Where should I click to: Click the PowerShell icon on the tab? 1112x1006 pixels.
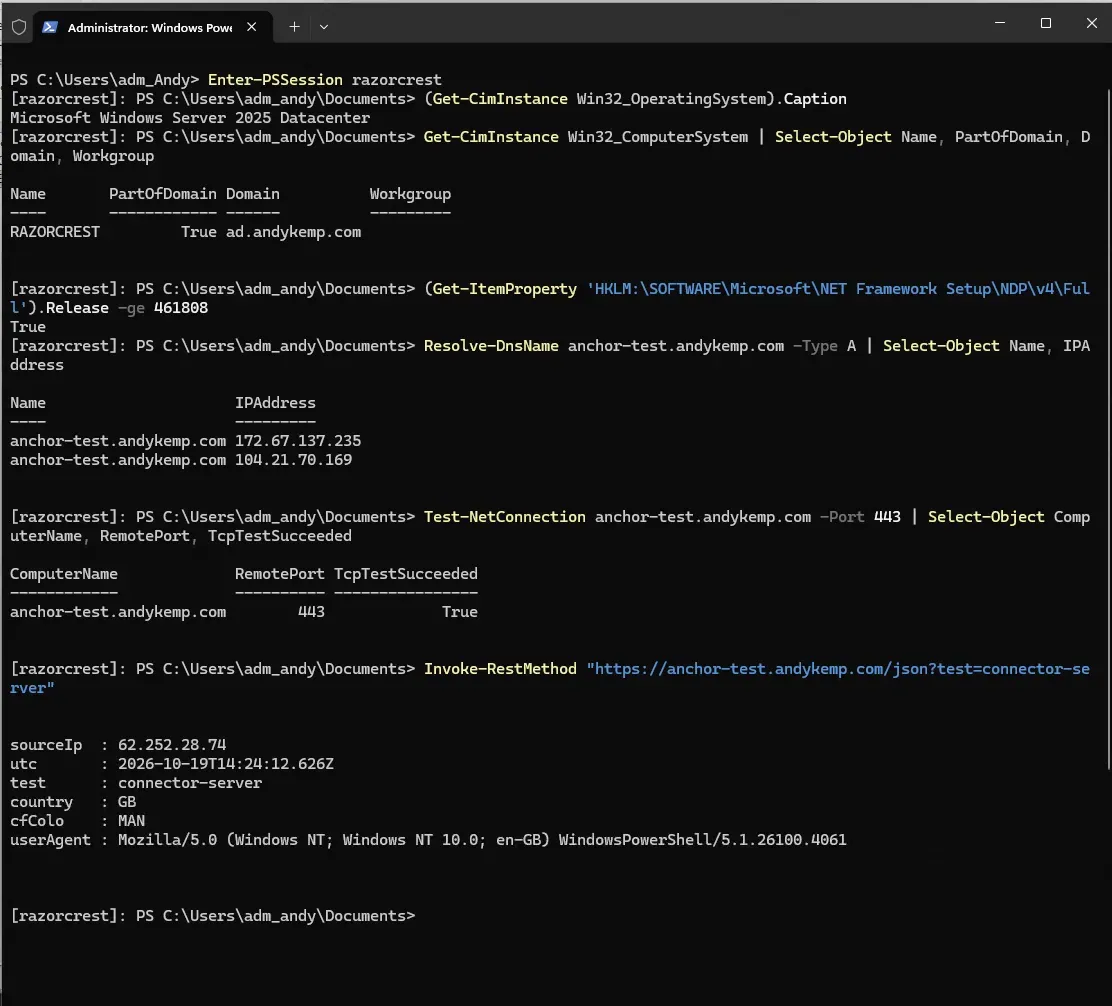[50, 27]
